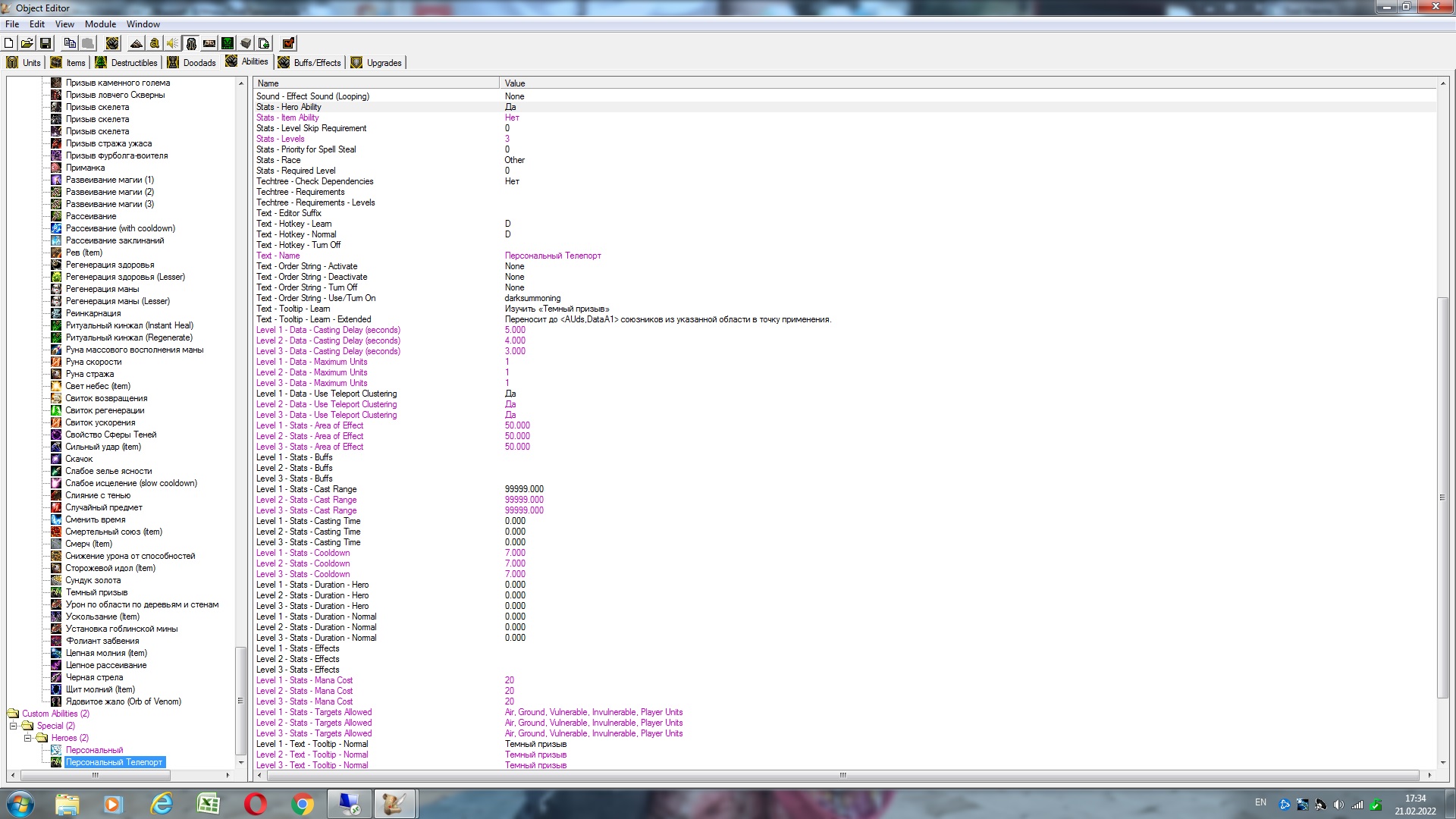The height and width of the screenshot is (819, 1456).
Task: Open the Sound Editor speaker icon
Action: click(172, 43)
